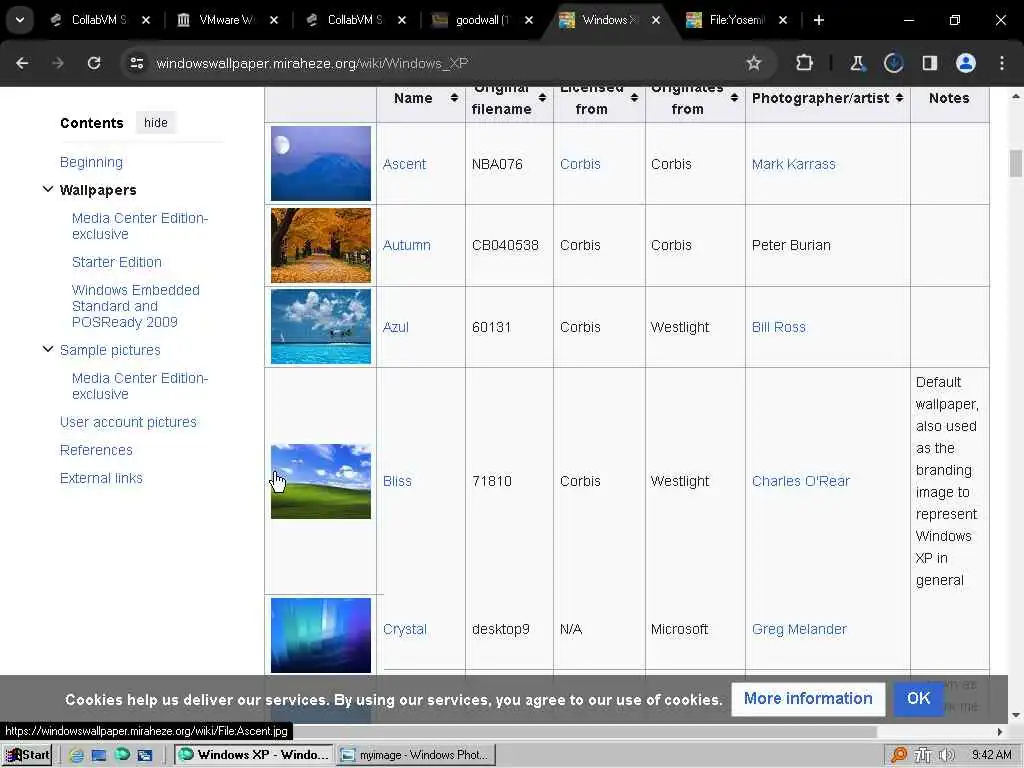Screen dimensions: 1024x768
Task: Open the tab search dropdown arrow
Action: point(20,20)
